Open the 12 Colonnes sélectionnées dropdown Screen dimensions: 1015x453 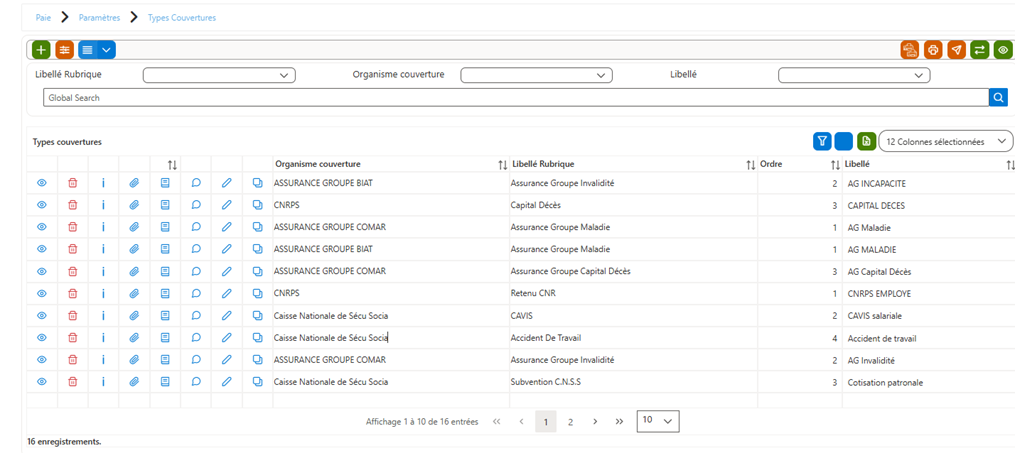pyautogui.click(x=946, y=141)
